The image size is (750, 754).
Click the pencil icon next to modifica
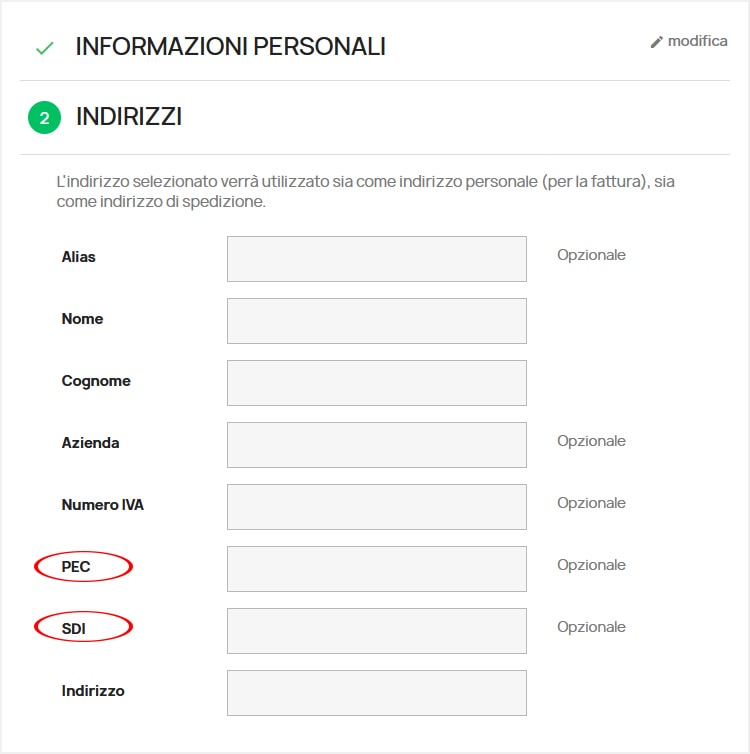[657, 42]
